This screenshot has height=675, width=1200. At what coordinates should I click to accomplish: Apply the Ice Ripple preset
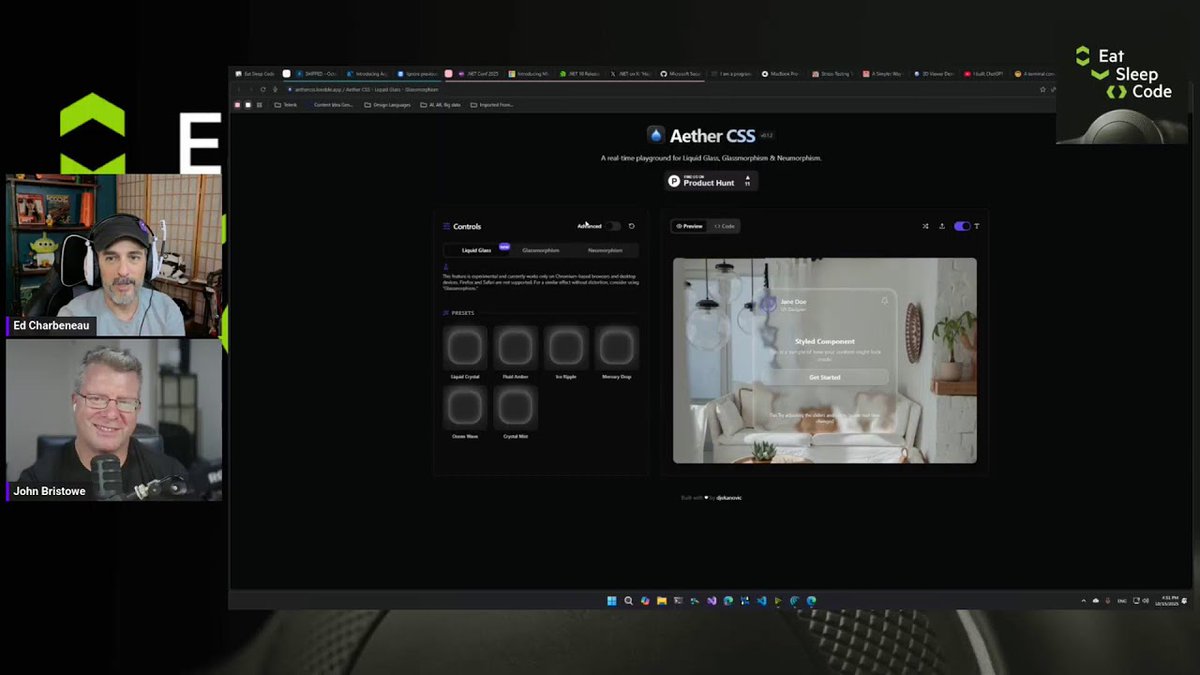tap(566, 348)
